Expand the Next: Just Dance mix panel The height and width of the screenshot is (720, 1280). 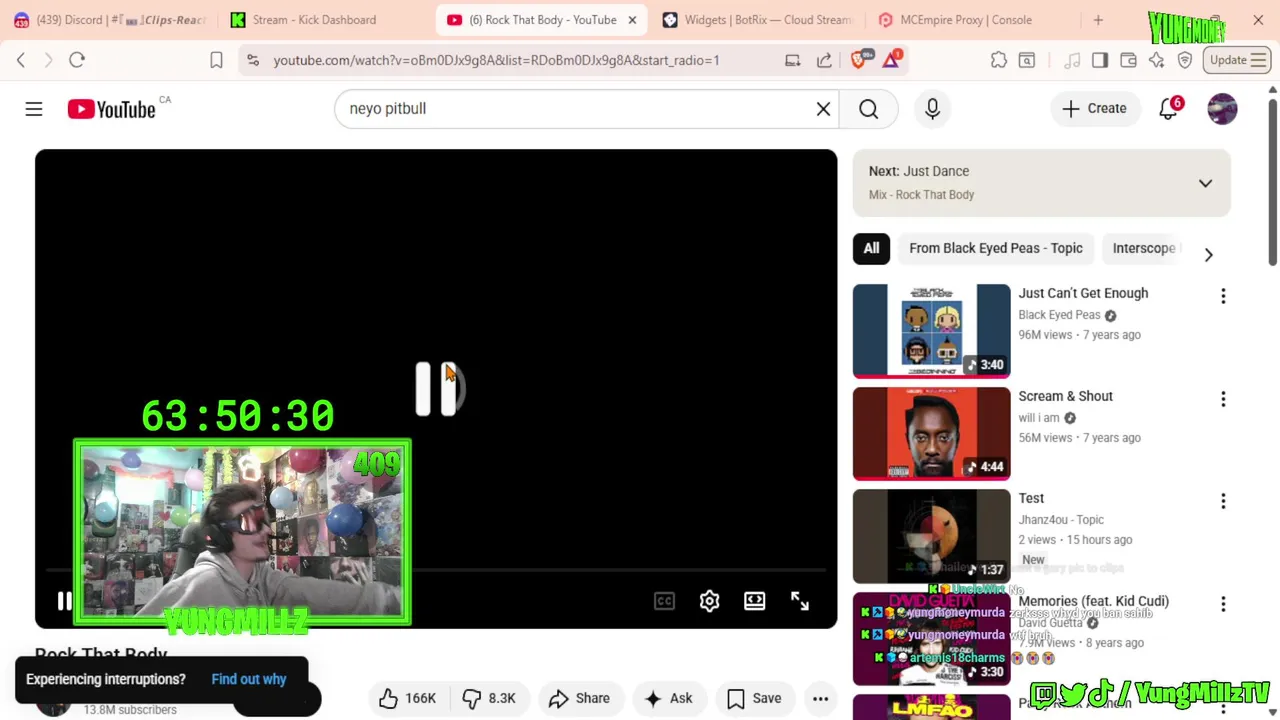tap(1205, 183)
